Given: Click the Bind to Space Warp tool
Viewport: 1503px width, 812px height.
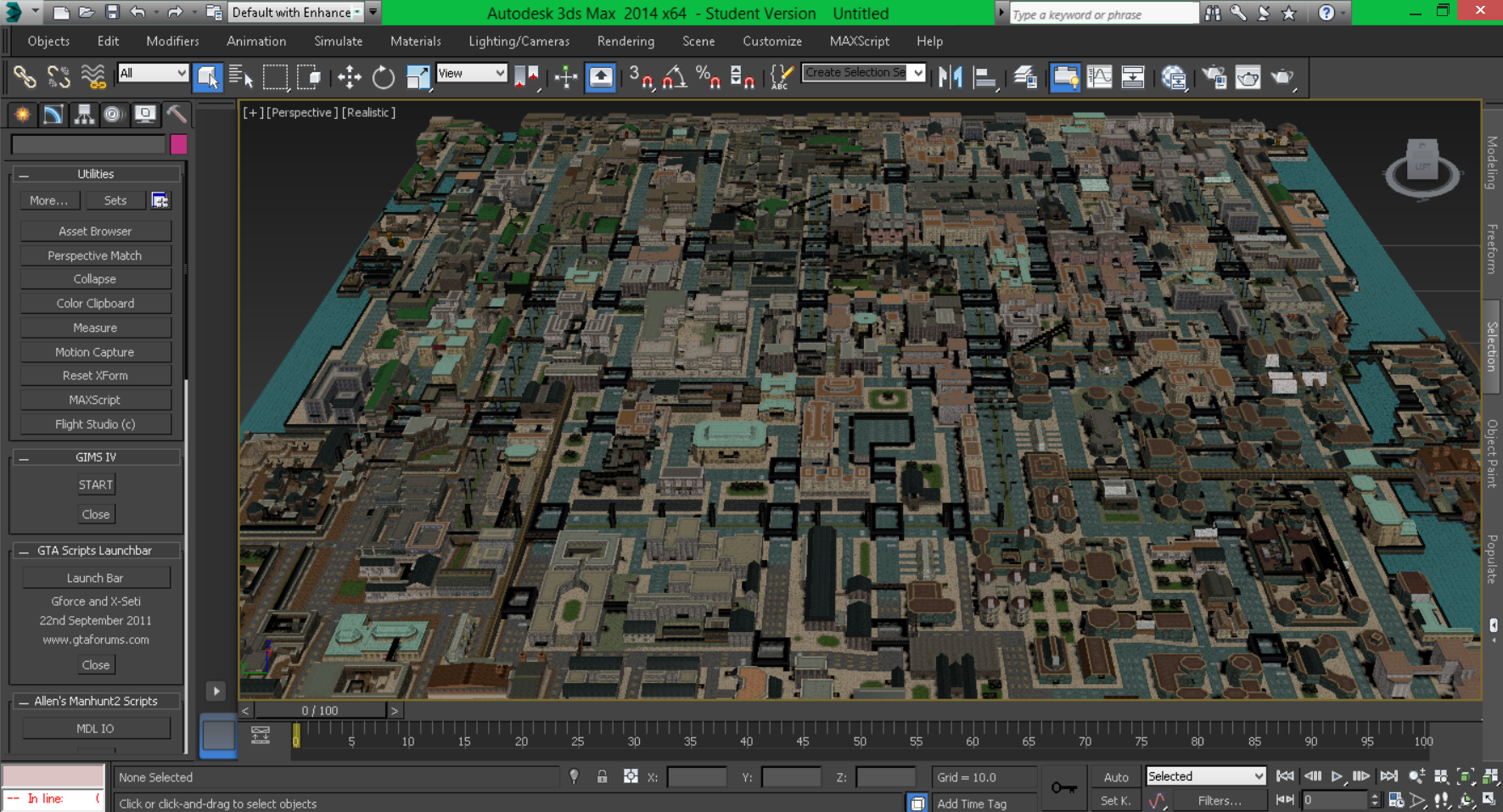Looking at the screenshot, I should pyautogui.click(x=93, y=77).
